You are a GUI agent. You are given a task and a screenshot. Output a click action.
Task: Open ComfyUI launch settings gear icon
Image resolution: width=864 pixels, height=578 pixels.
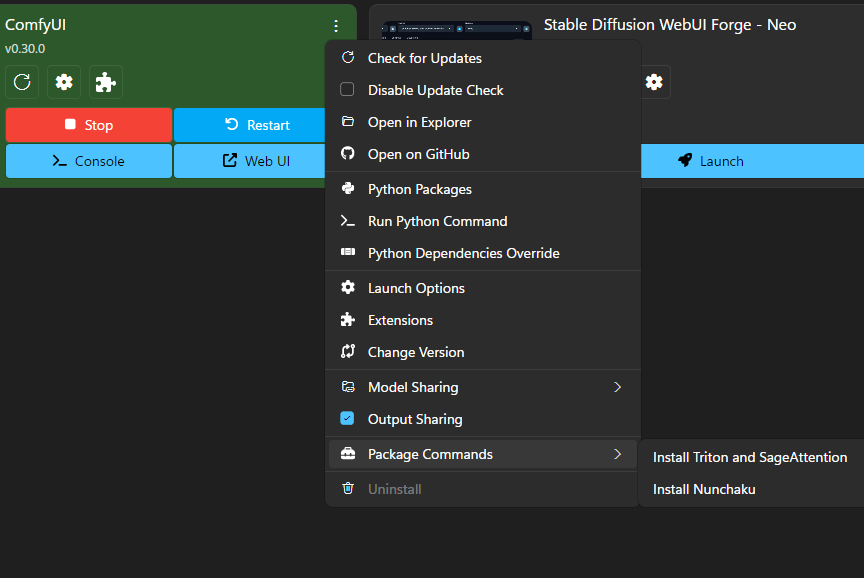(64, 82)
